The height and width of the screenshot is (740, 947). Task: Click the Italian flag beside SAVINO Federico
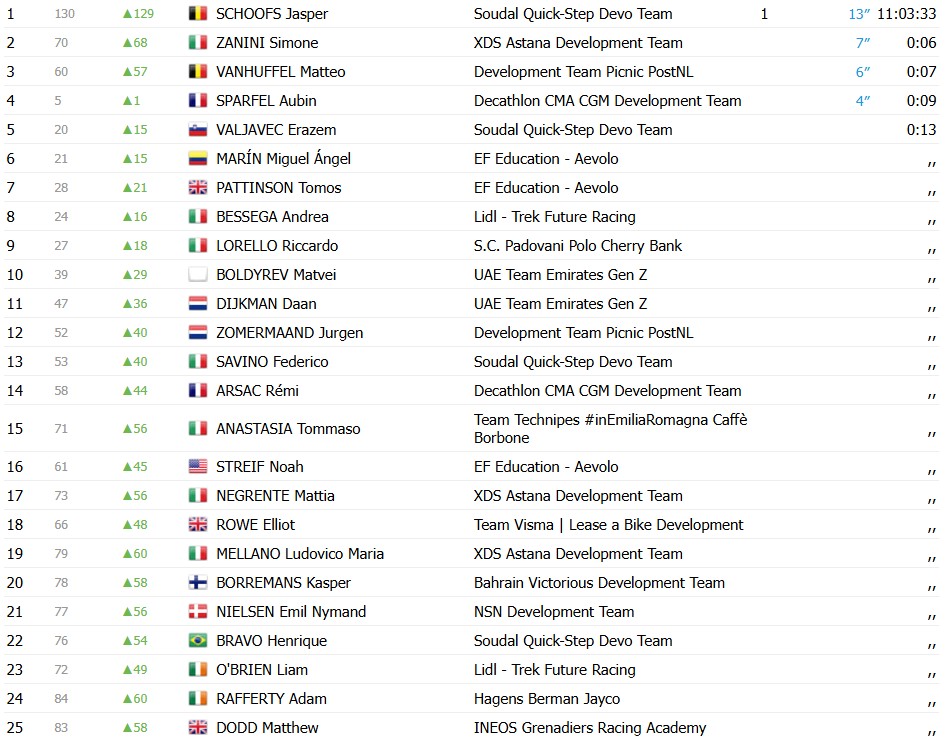(x=197, y=362)
